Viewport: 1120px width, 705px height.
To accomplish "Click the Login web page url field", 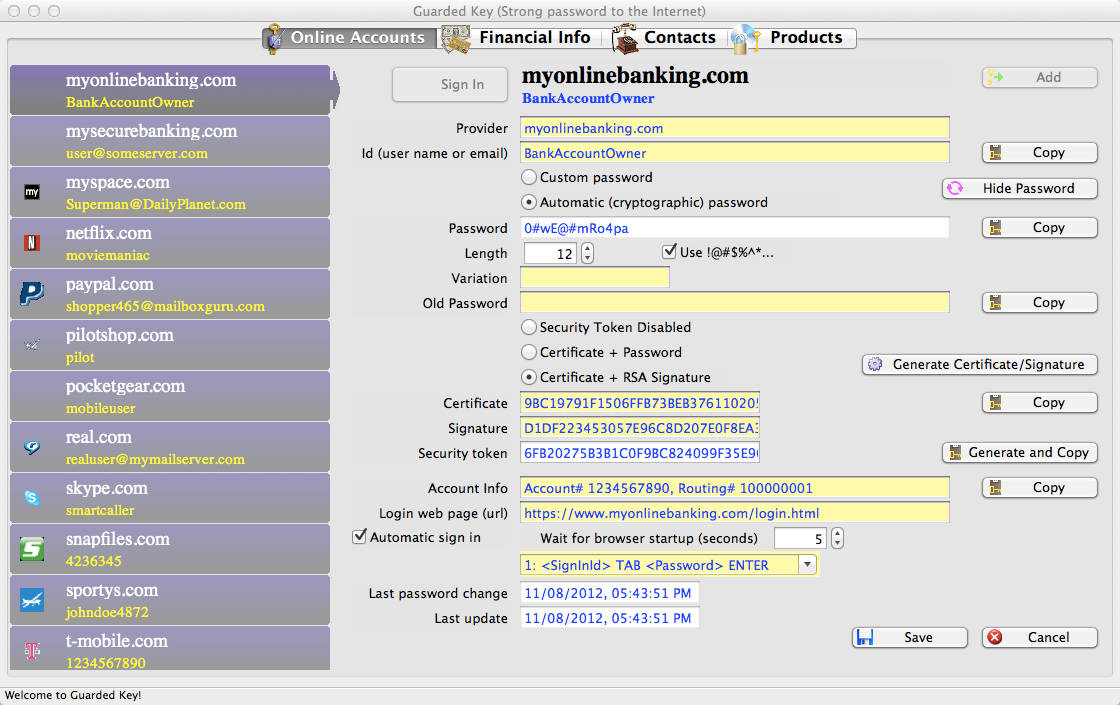I will (x=734, y=513).
